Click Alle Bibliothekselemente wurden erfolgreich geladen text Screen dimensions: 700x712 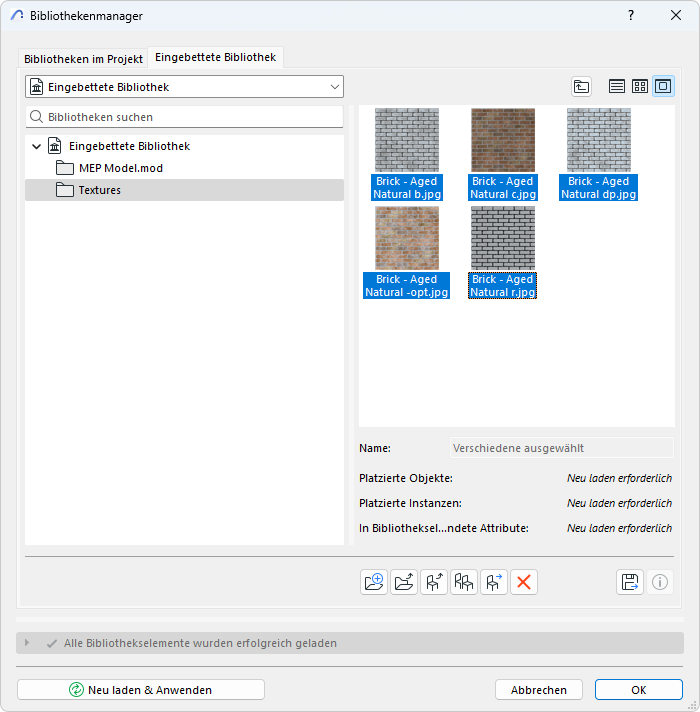coord(200,643)
